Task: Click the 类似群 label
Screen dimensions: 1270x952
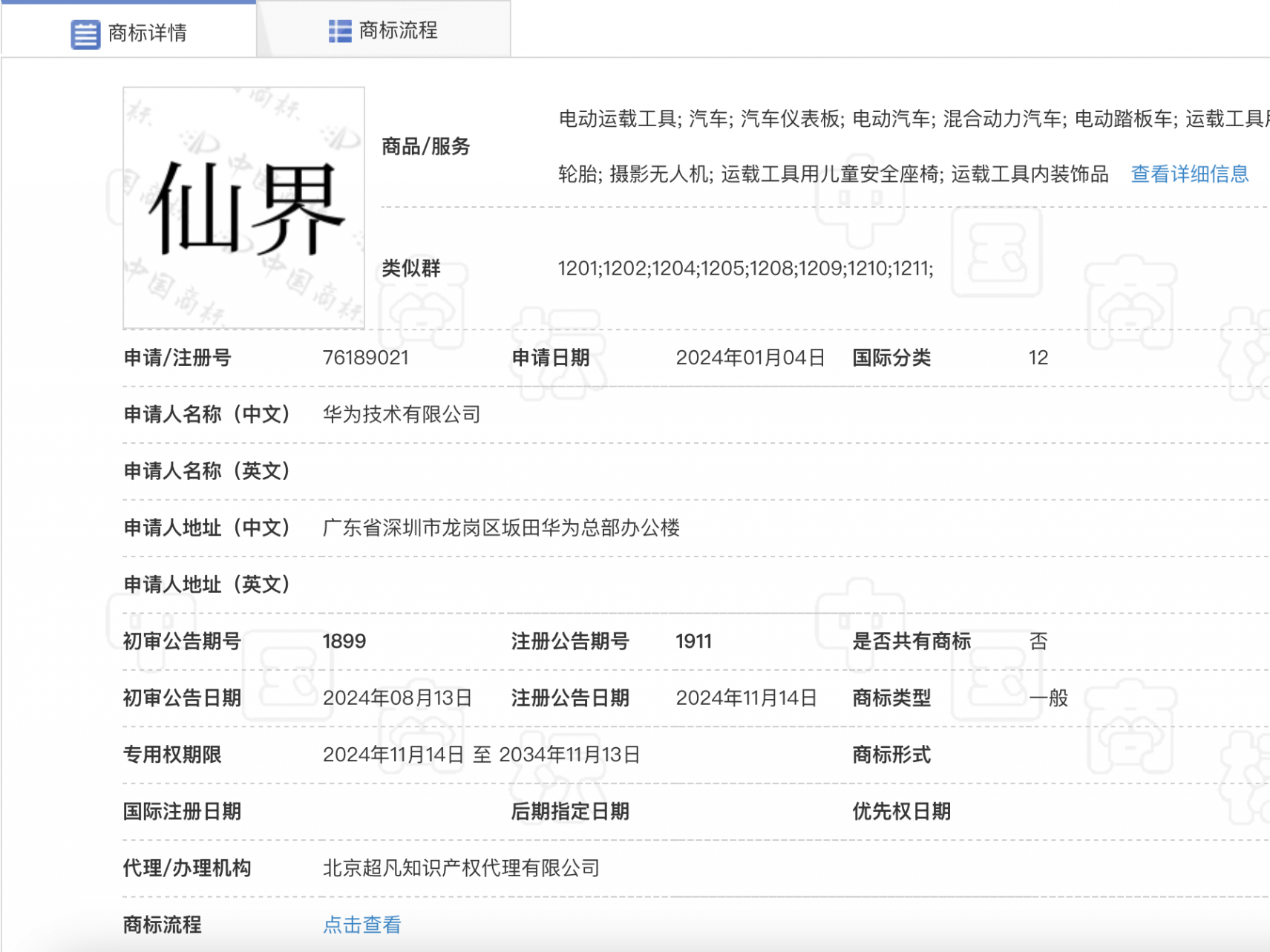Action: (411, 269)
